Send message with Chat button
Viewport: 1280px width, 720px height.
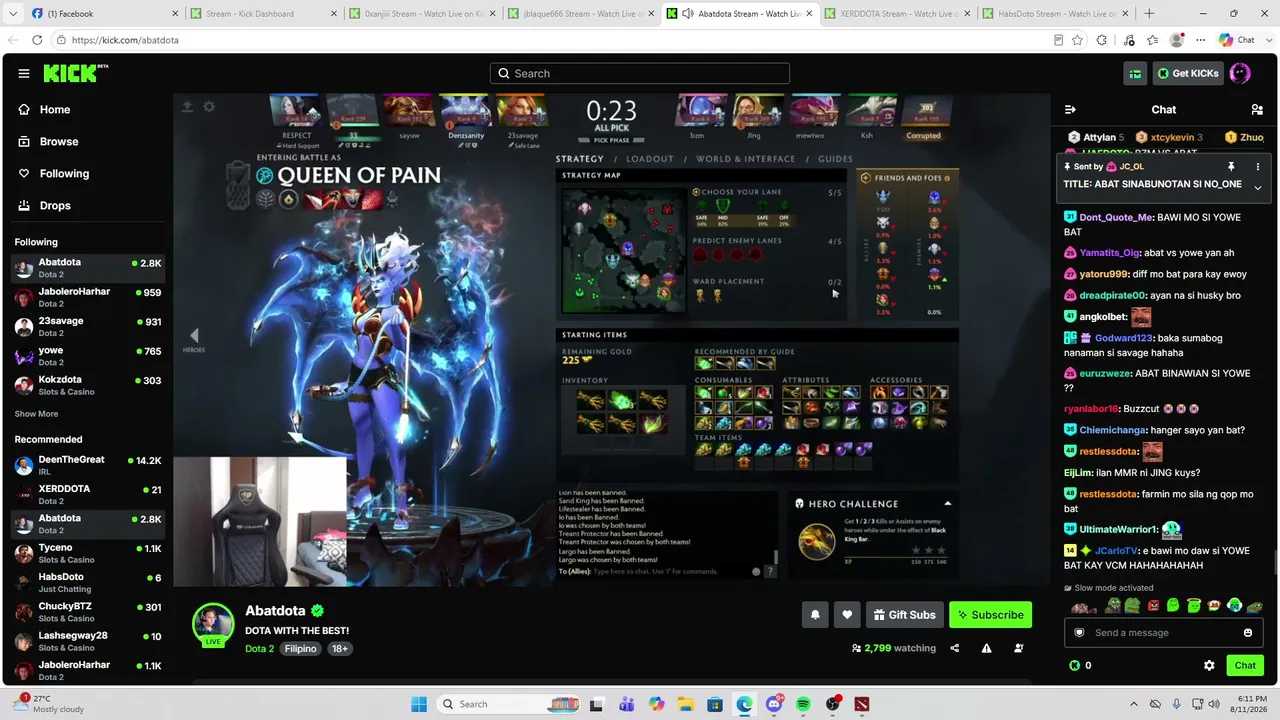pyautogui.click(x=1245, y=665)
